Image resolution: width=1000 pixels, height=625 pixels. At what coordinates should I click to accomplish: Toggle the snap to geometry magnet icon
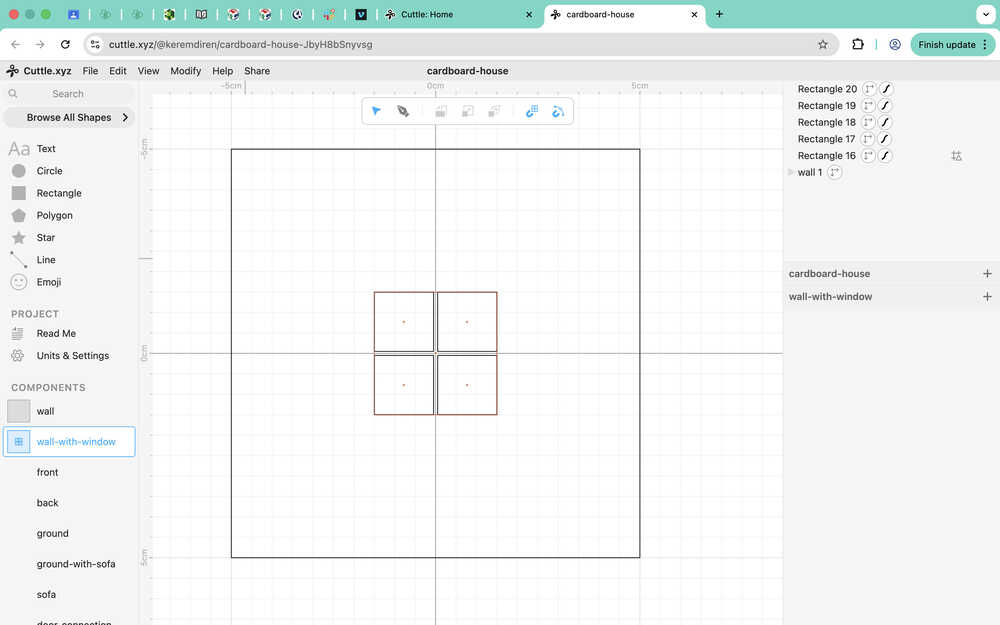pyautogui.click(x=558, y=111)
